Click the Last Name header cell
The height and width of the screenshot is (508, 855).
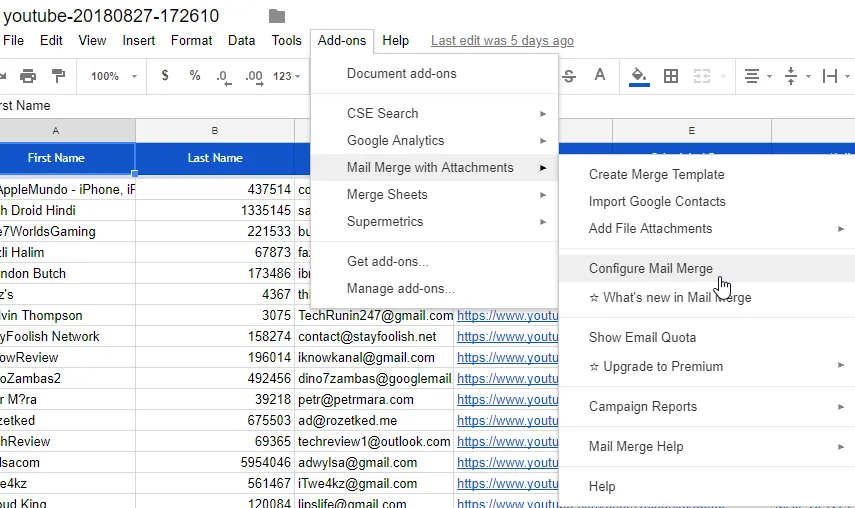(215, 158)
